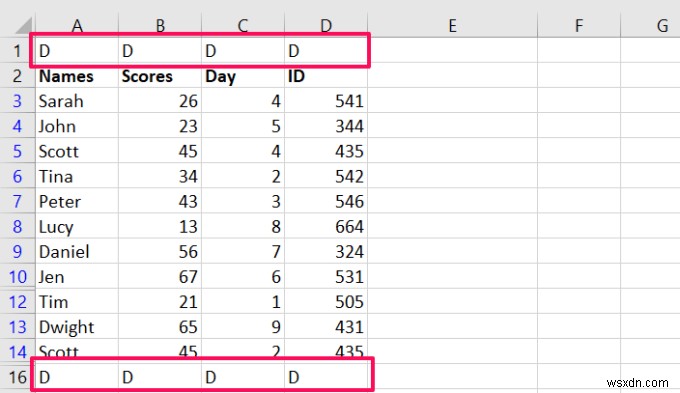Select row 13 header
680x393 pixels.
coord(17,327)
